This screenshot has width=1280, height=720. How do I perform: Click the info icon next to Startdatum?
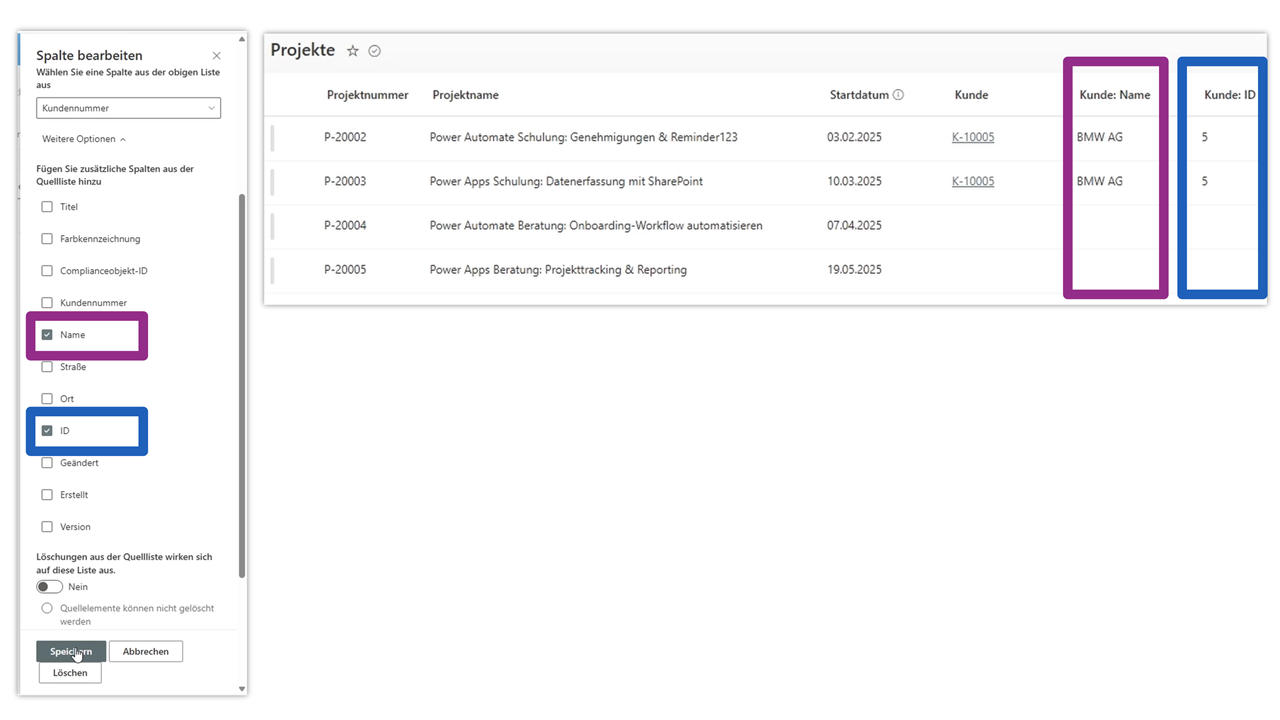pyautogui.click(x=898, y=95)
